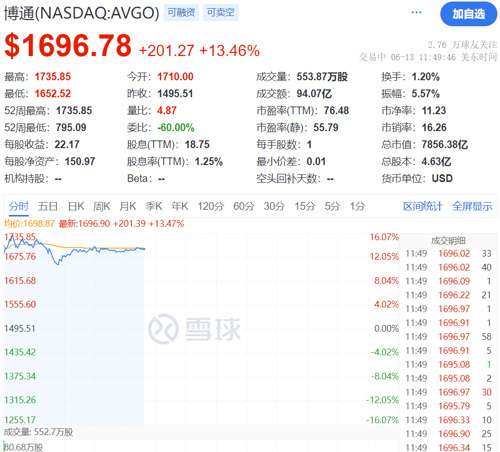This screenshot has width=500, height=452.
Task: Switch to the 1分 interval tab
Action: pyautogui.click(x=357, y=206)
